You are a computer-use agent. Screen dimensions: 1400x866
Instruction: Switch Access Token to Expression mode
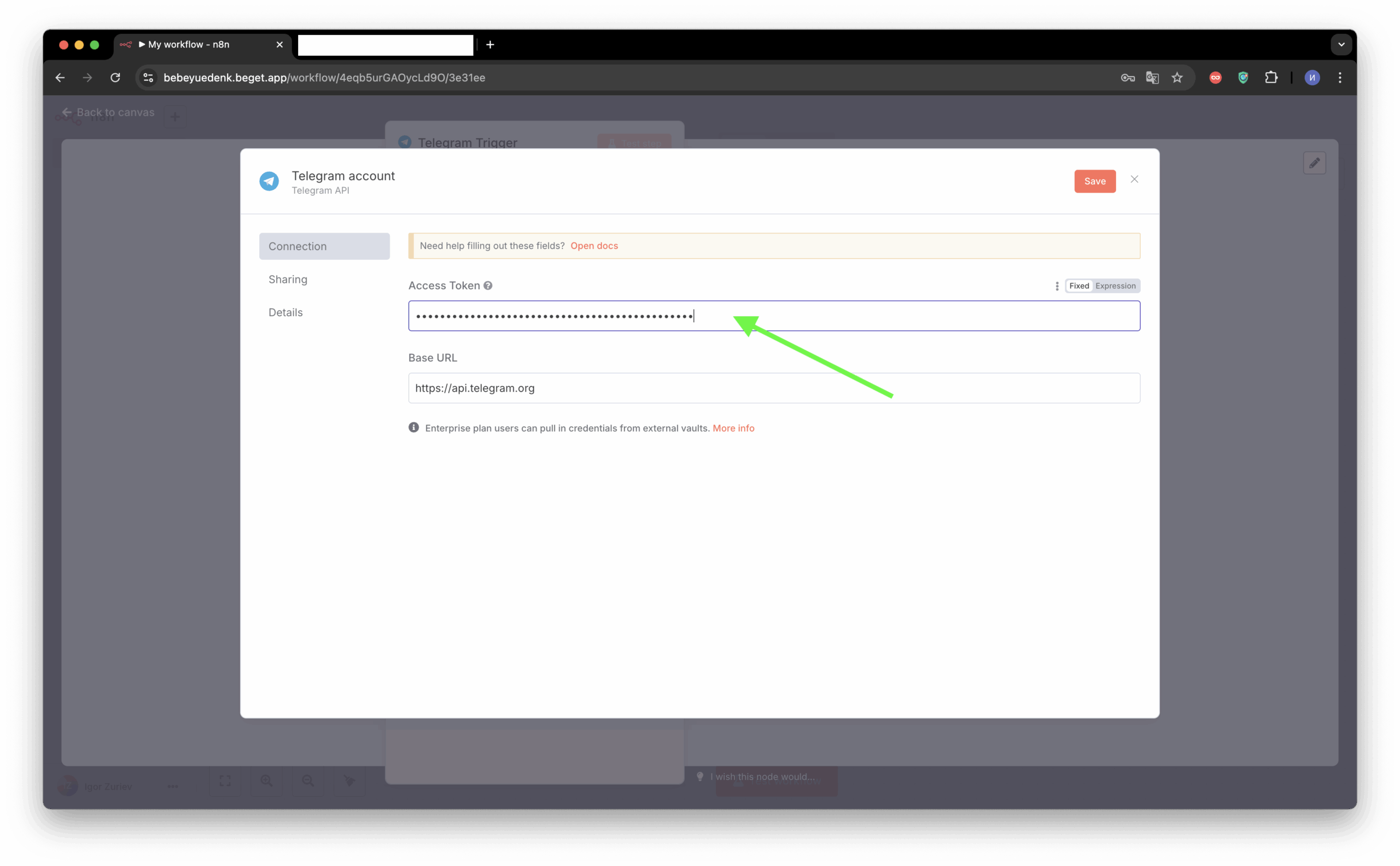pyautogui.click(x=1115, y=286)
